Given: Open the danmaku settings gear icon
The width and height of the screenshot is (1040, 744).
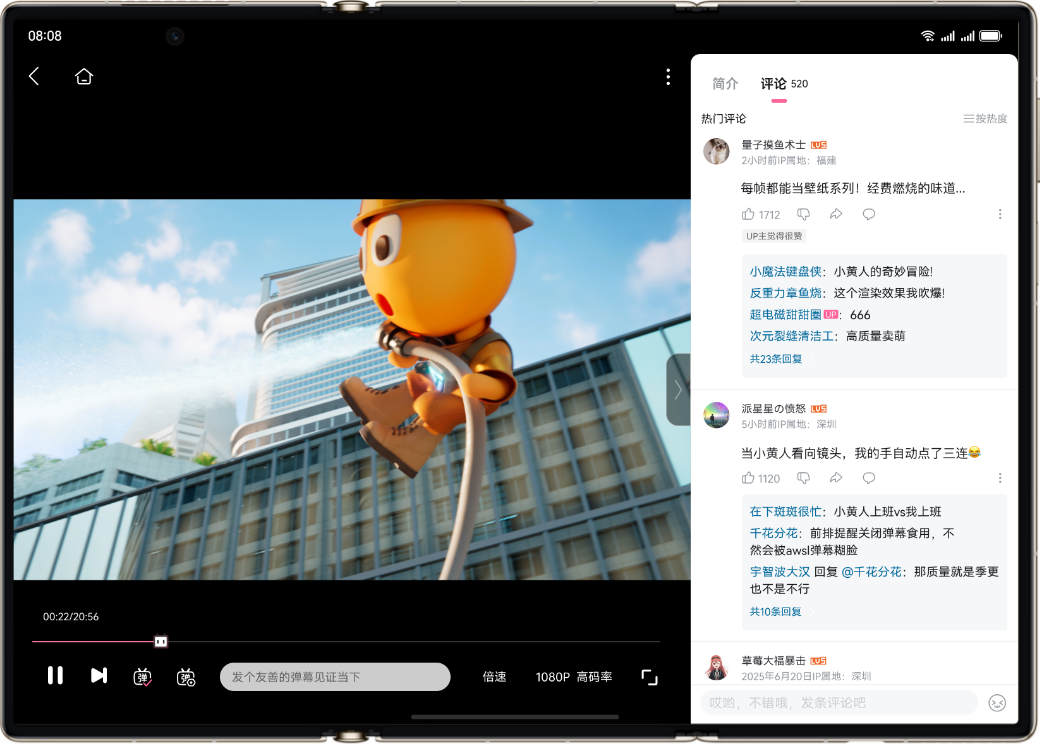Looking at the screenshot, I should (x=185, y=676).
